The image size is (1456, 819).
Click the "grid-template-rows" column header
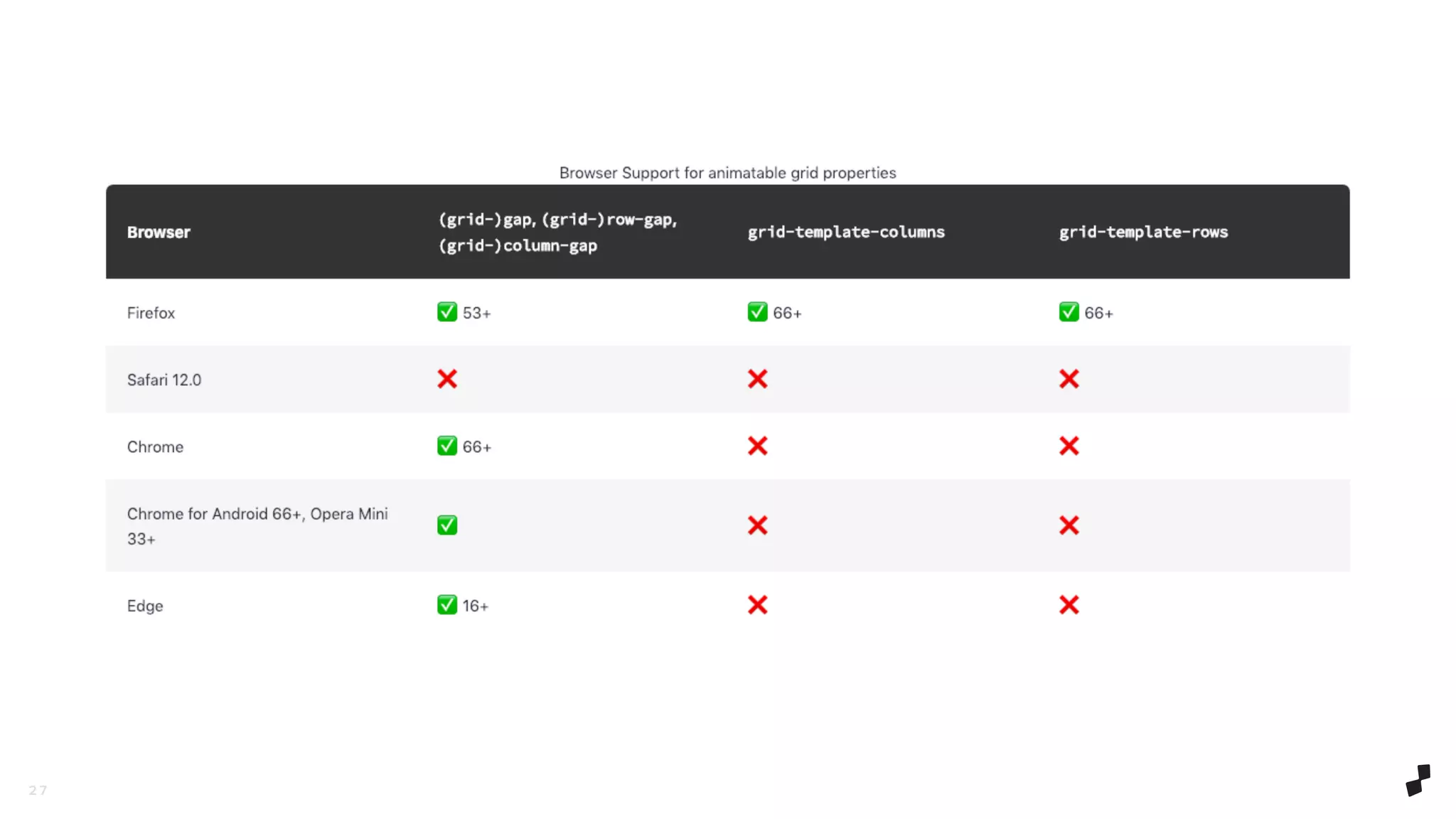(x=1143, y=232)
